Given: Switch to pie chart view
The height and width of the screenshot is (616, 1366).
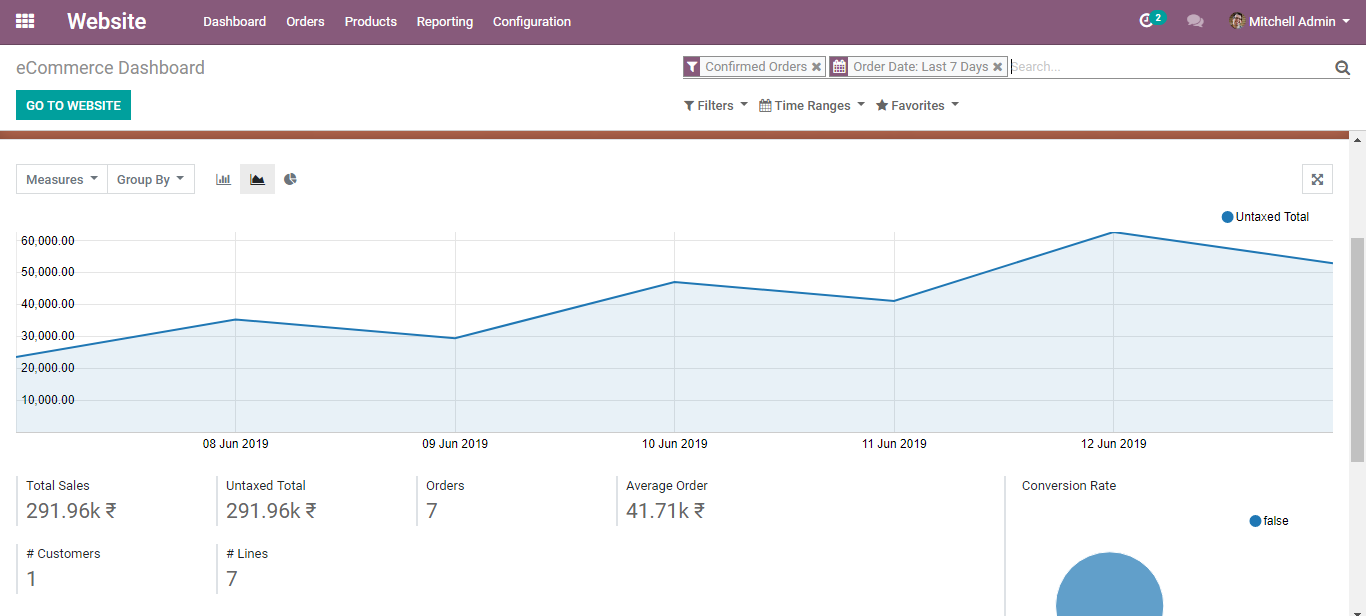Looking at the screenshot, I should click(290, 179).
